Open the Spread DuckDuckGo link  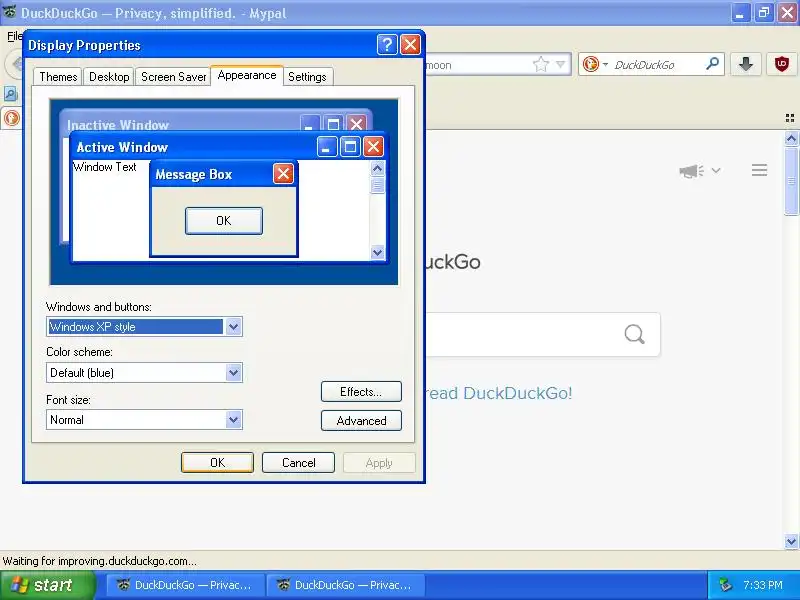pos(498,393)
